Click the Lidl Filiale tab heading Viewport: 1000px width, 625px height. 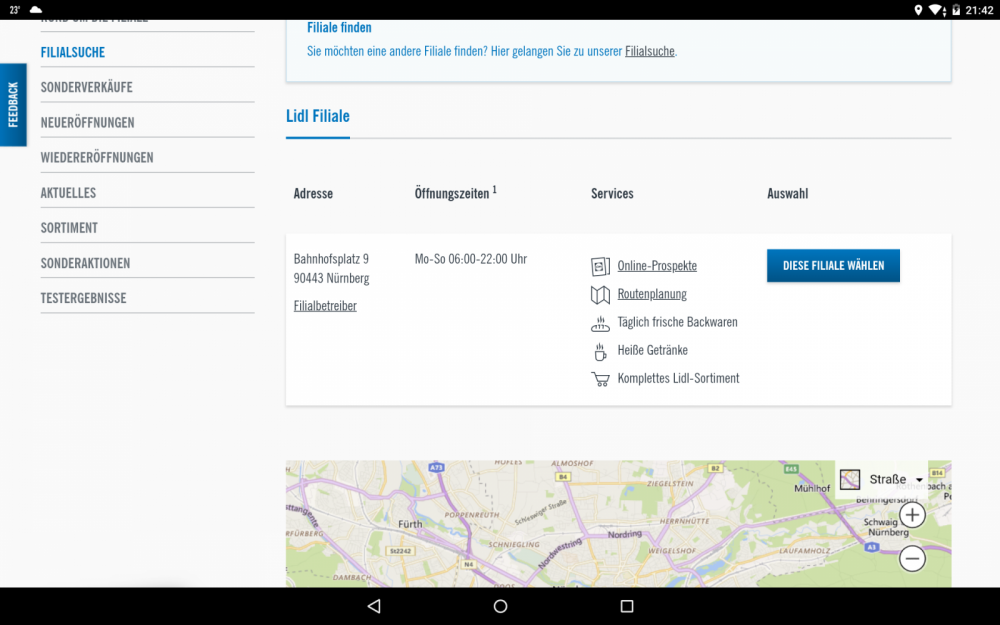(x=318, y=116)
